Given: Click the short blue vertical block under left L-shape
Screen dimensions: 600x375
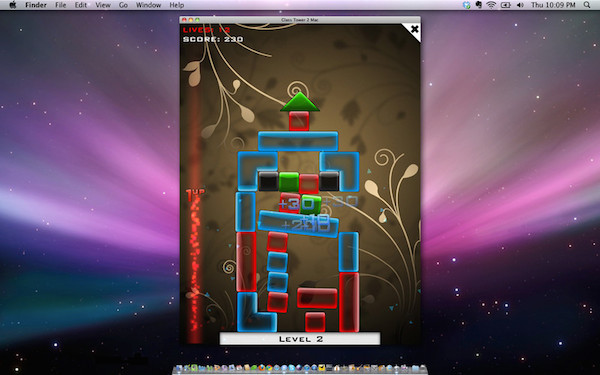Looking at the screenshot, I should pyautogui.click(x=246, y=212).
